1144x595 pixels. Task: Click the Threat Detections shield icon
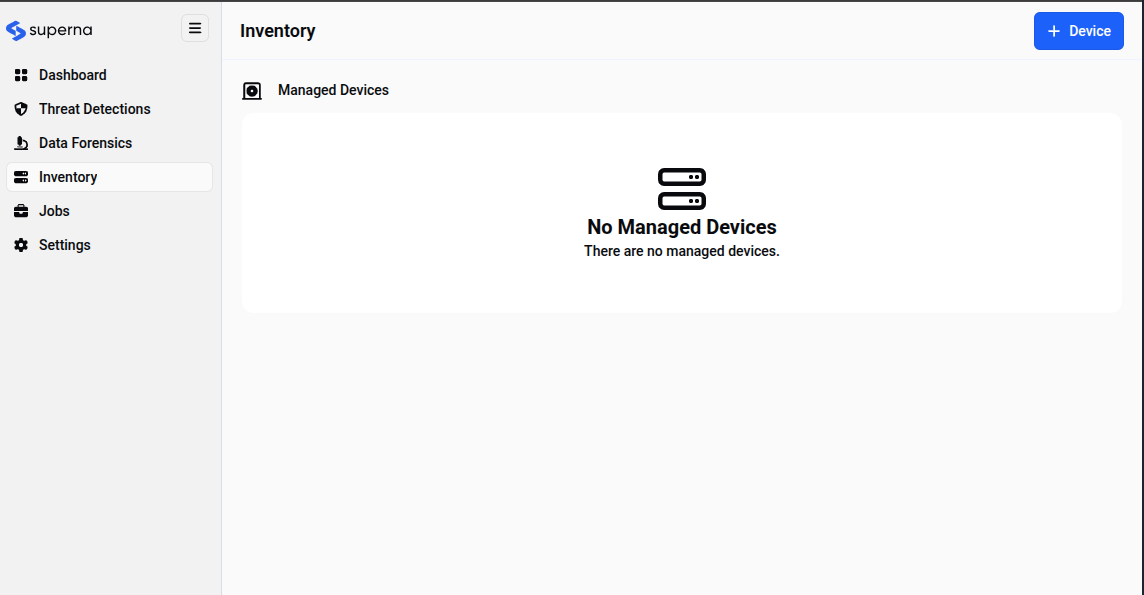[x=21, y=109]
